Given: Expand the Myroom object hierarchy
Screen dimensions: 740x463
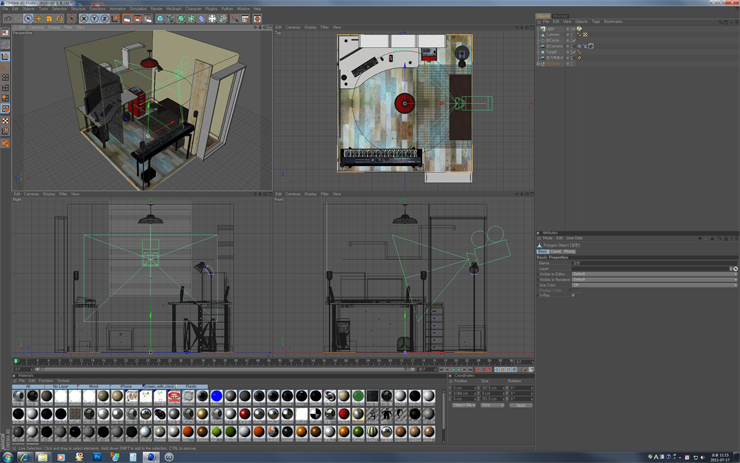Looking at the screenshot, I should pyautogui.click(x=538, y=64).
